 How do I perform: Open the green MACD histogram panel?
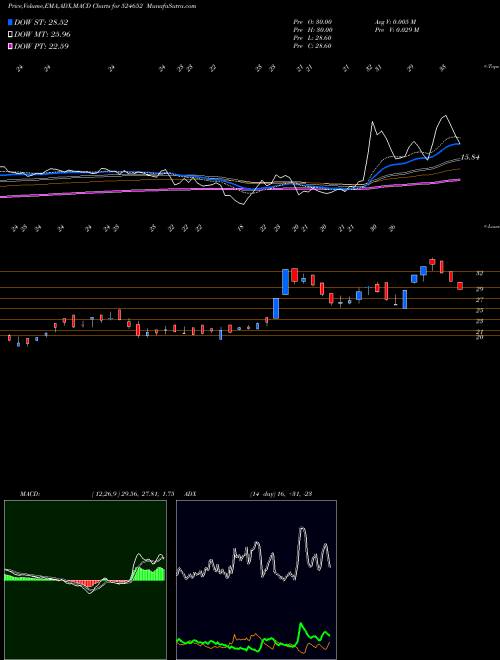[85, 580]
